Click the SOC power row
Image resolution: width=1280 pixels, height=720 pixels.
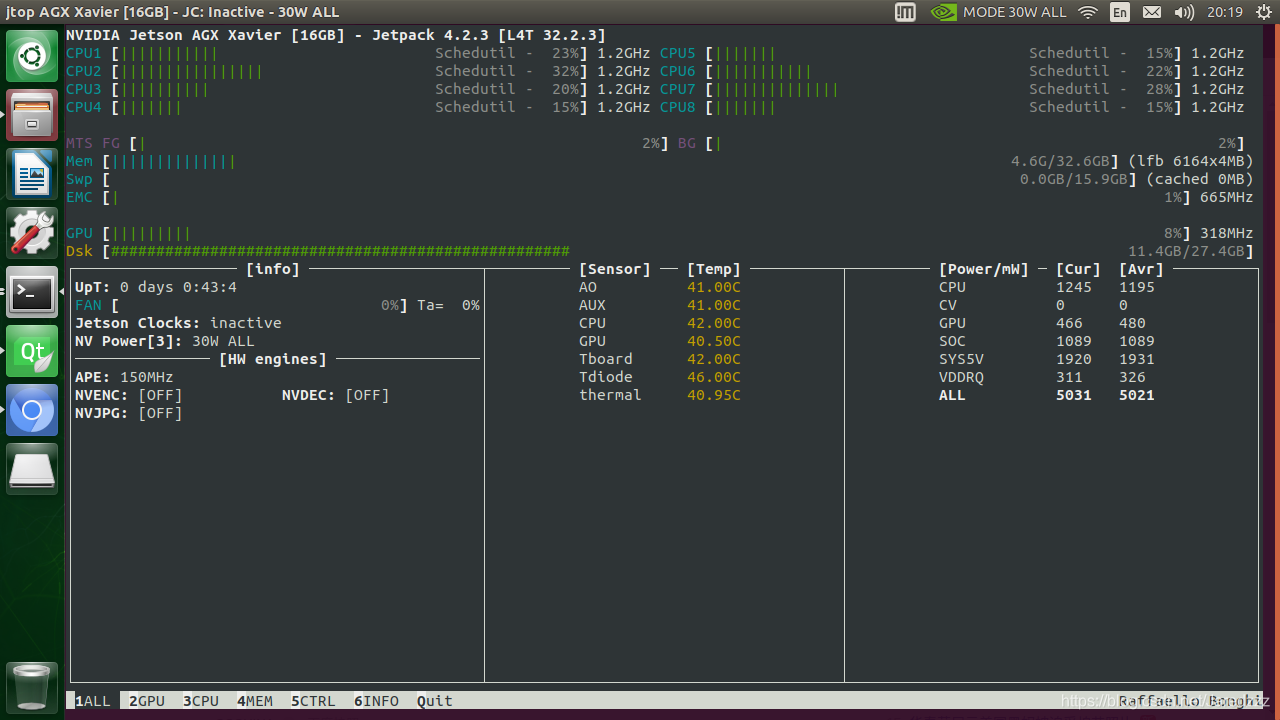point(1047,341)
